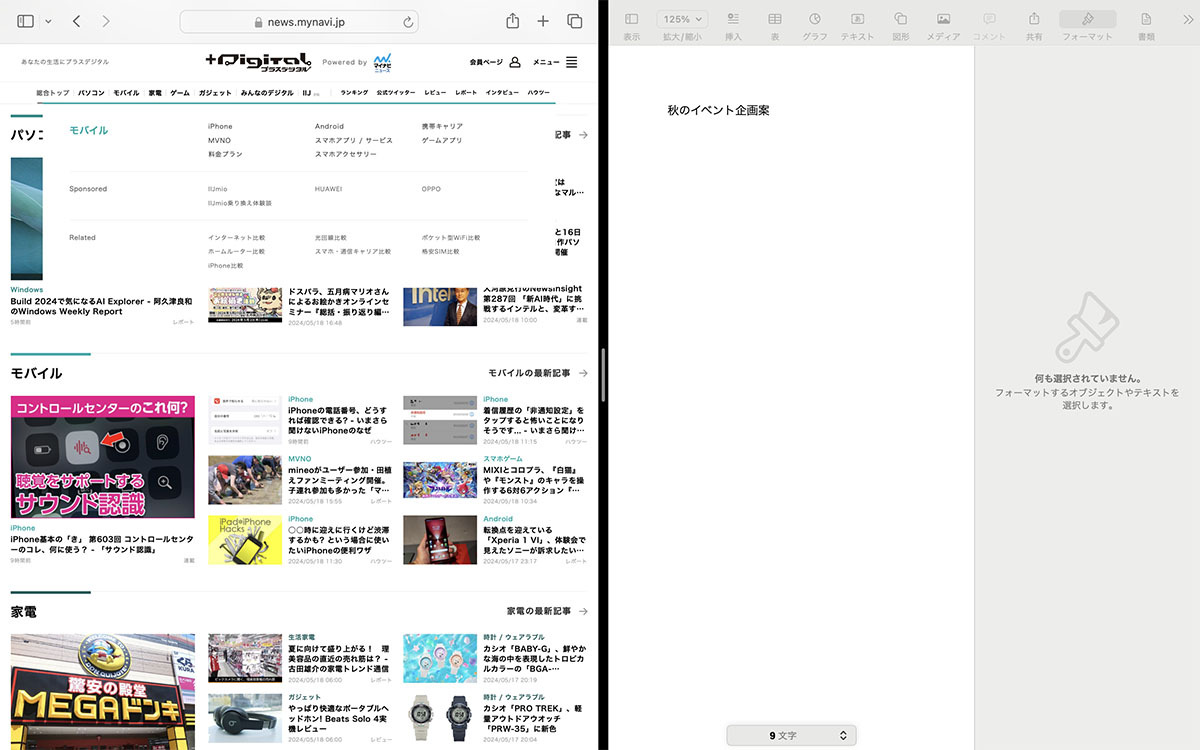Choose iPhone in the モバイル dropdown menu
This screenshot has height=750, width=1200.
(x=220, y=126)
